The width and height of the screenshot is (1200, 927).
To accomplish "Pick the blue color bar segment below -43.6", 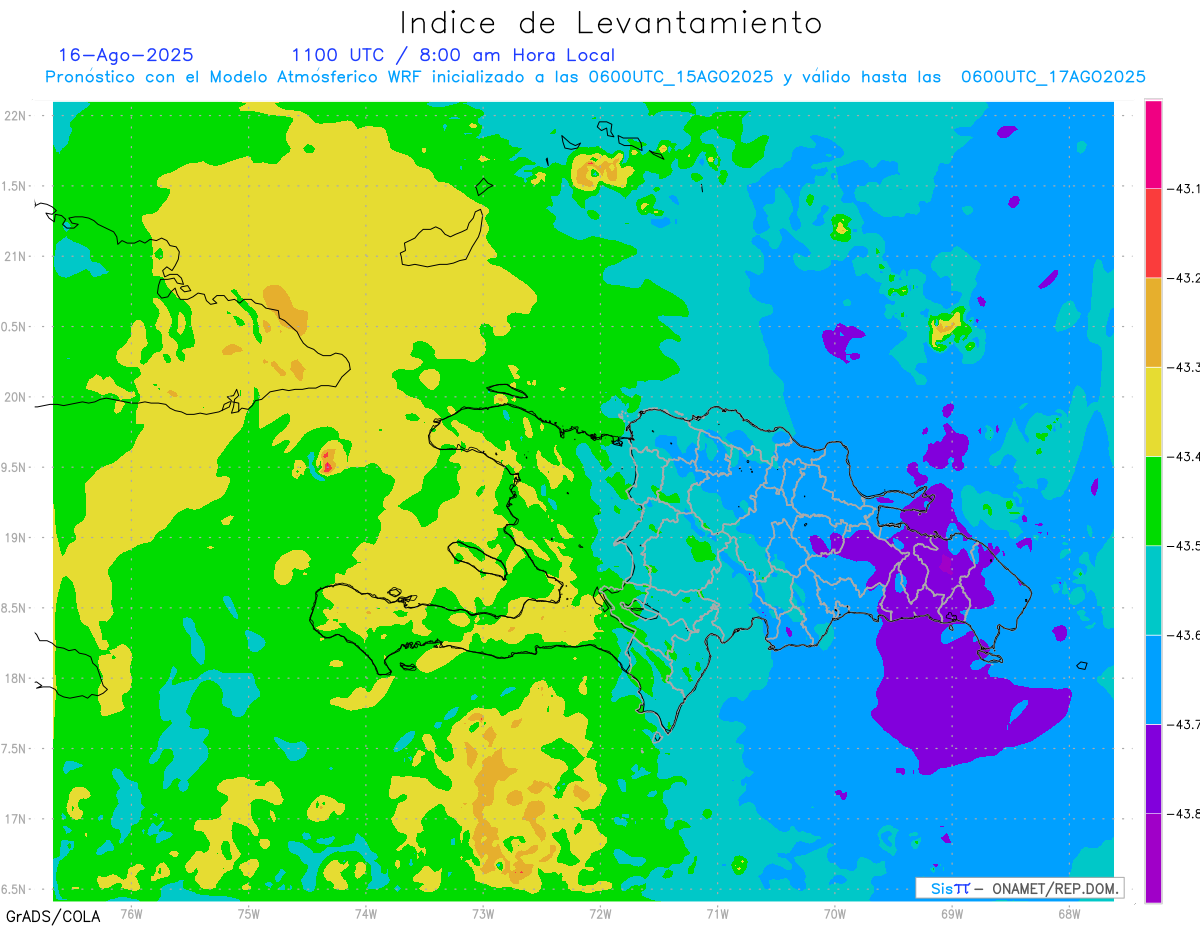I will [x=1153, y=679].
